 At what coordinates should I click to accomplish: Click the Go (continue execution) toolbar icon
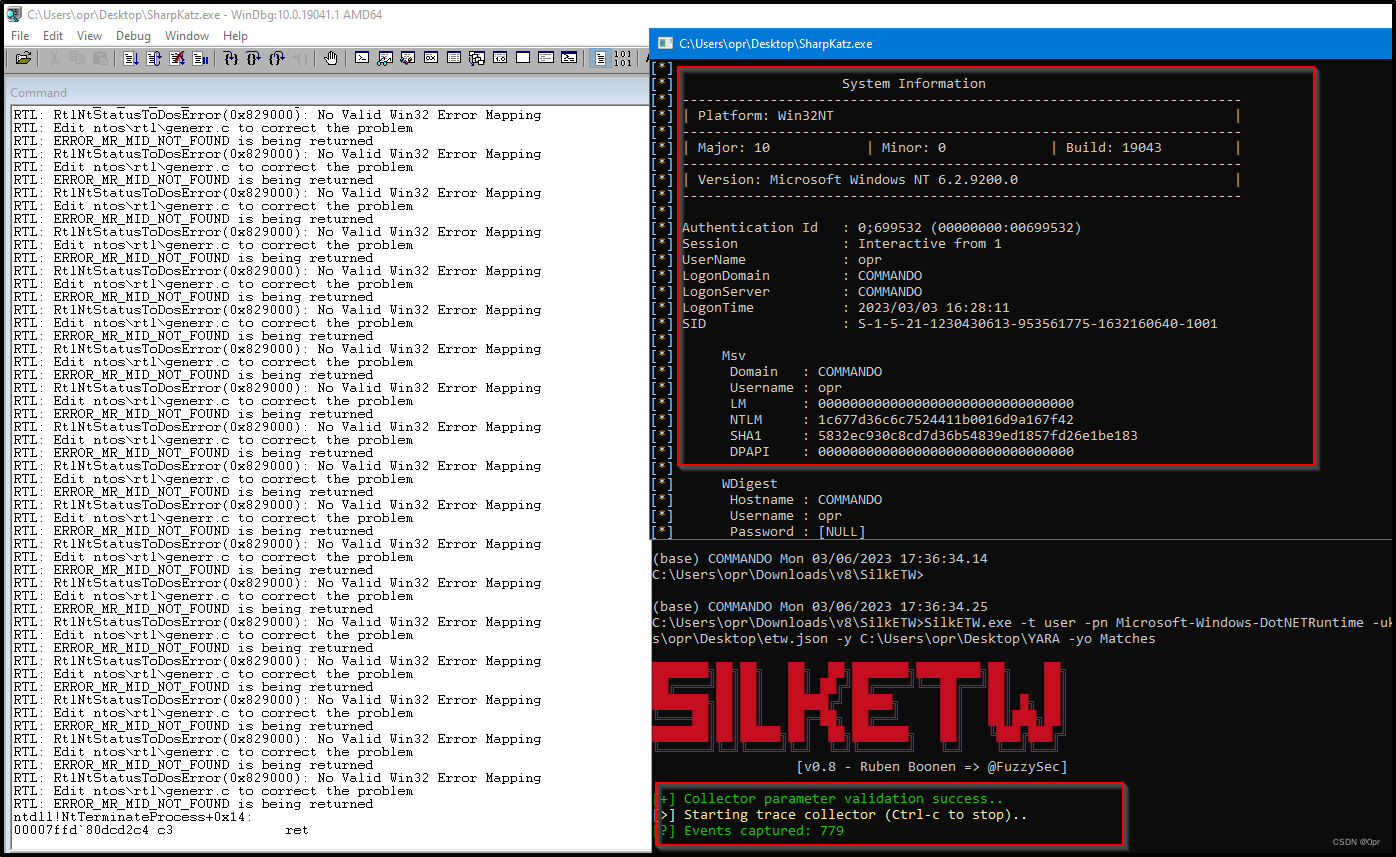coord(131,58)
